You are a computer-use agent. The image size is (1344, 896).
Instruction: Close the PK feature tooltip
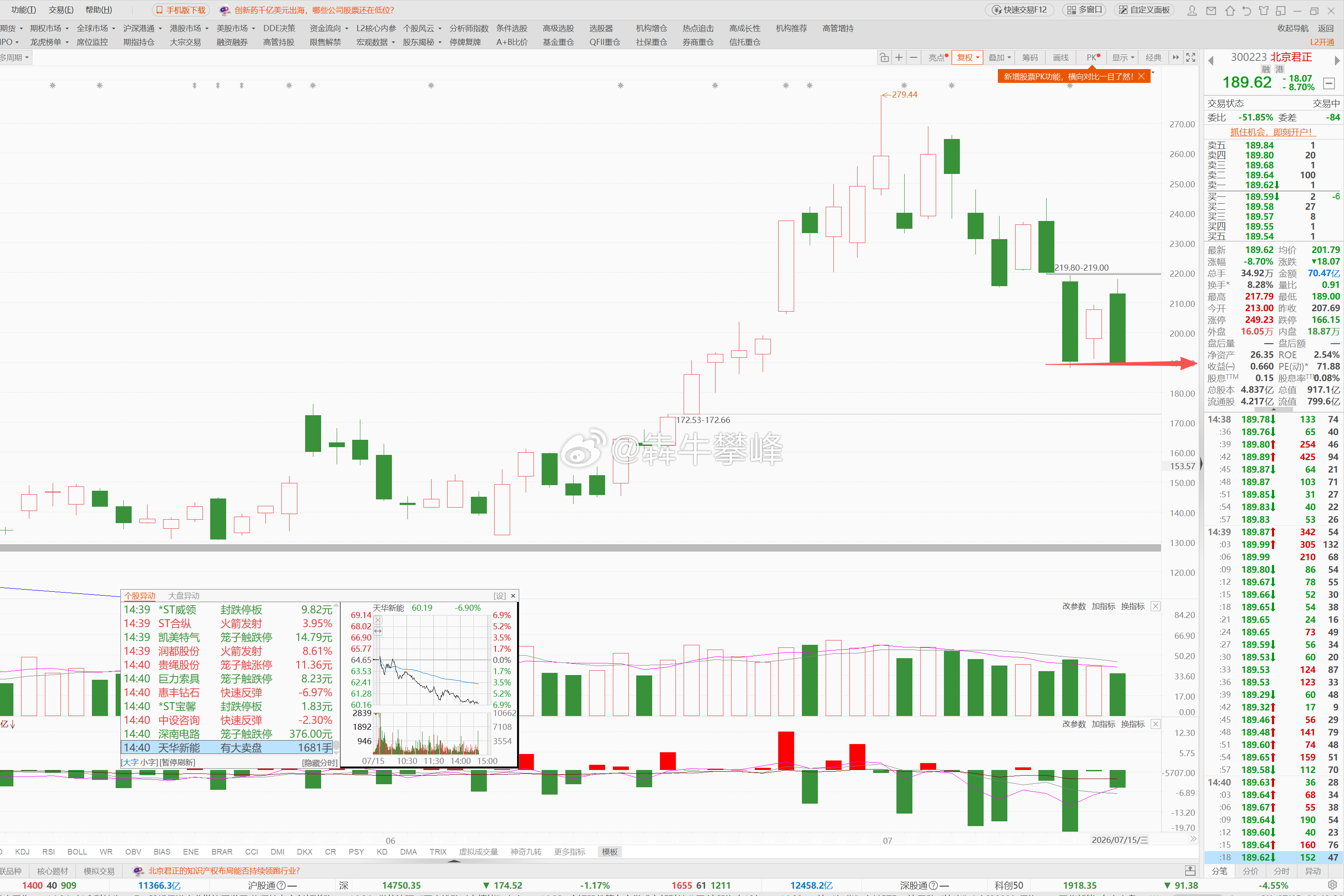[x=1141, y=76]
